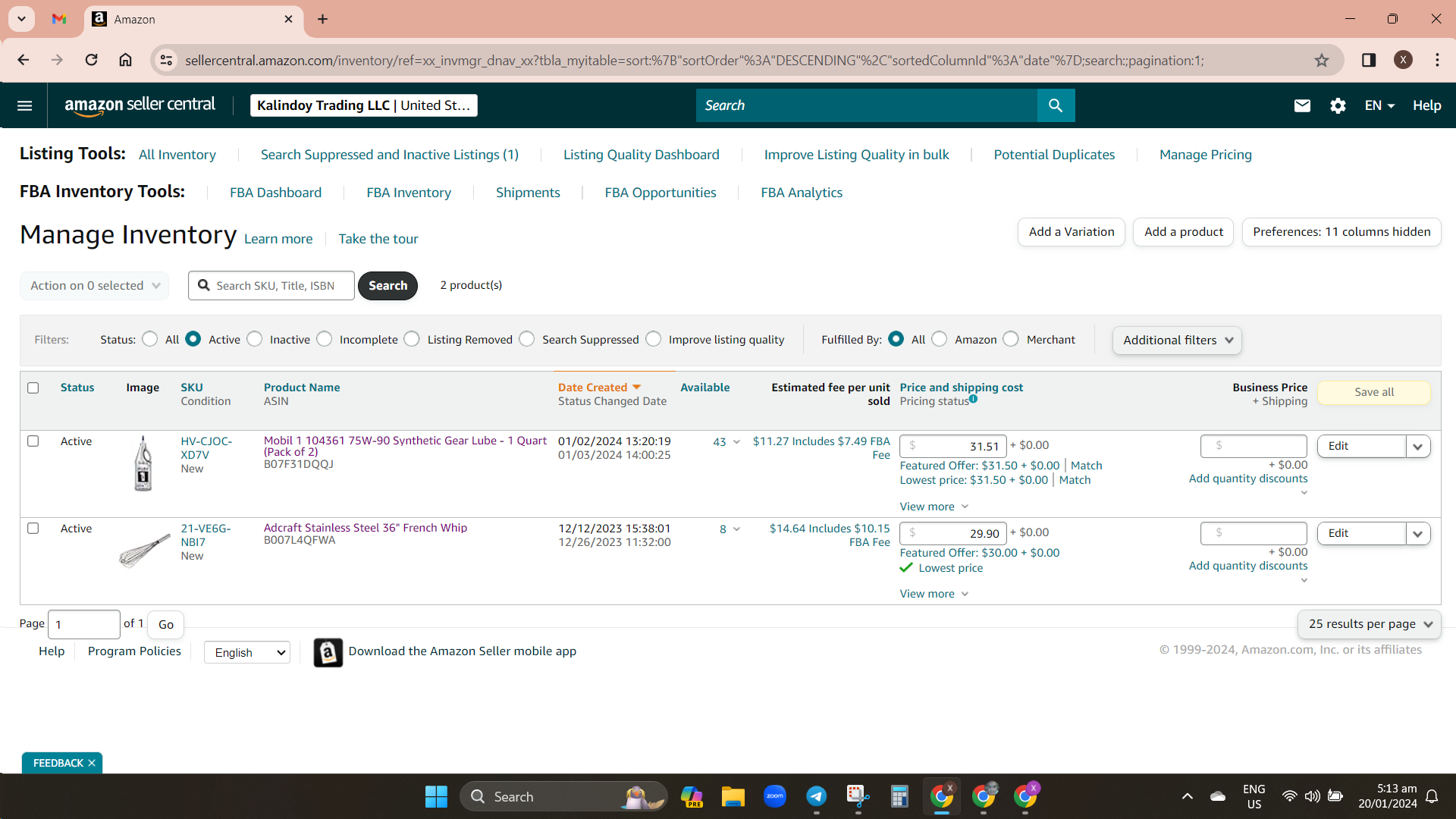Image resolution: width=1456 pixels, height=819 pixels.
Task: Close the Feedback tab with X
Action: tap(92, 763)
